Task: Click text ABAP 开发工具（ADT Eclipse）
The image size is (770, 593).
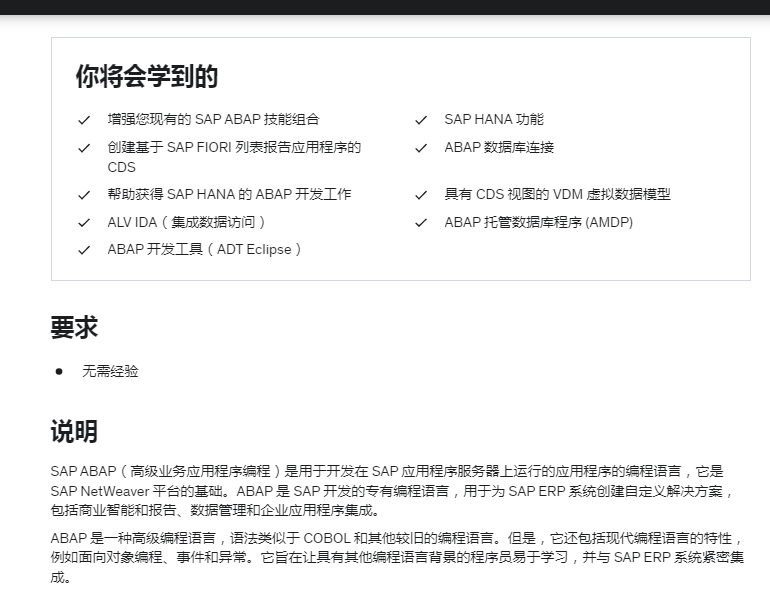Action: tap(205, 249)
